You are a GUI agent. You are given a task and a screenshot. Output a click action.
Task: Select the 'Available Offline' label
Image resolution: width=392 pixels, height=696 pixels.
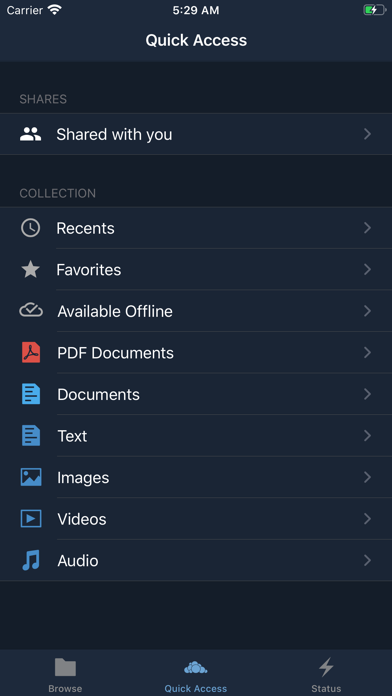click(x=115, y=311)
